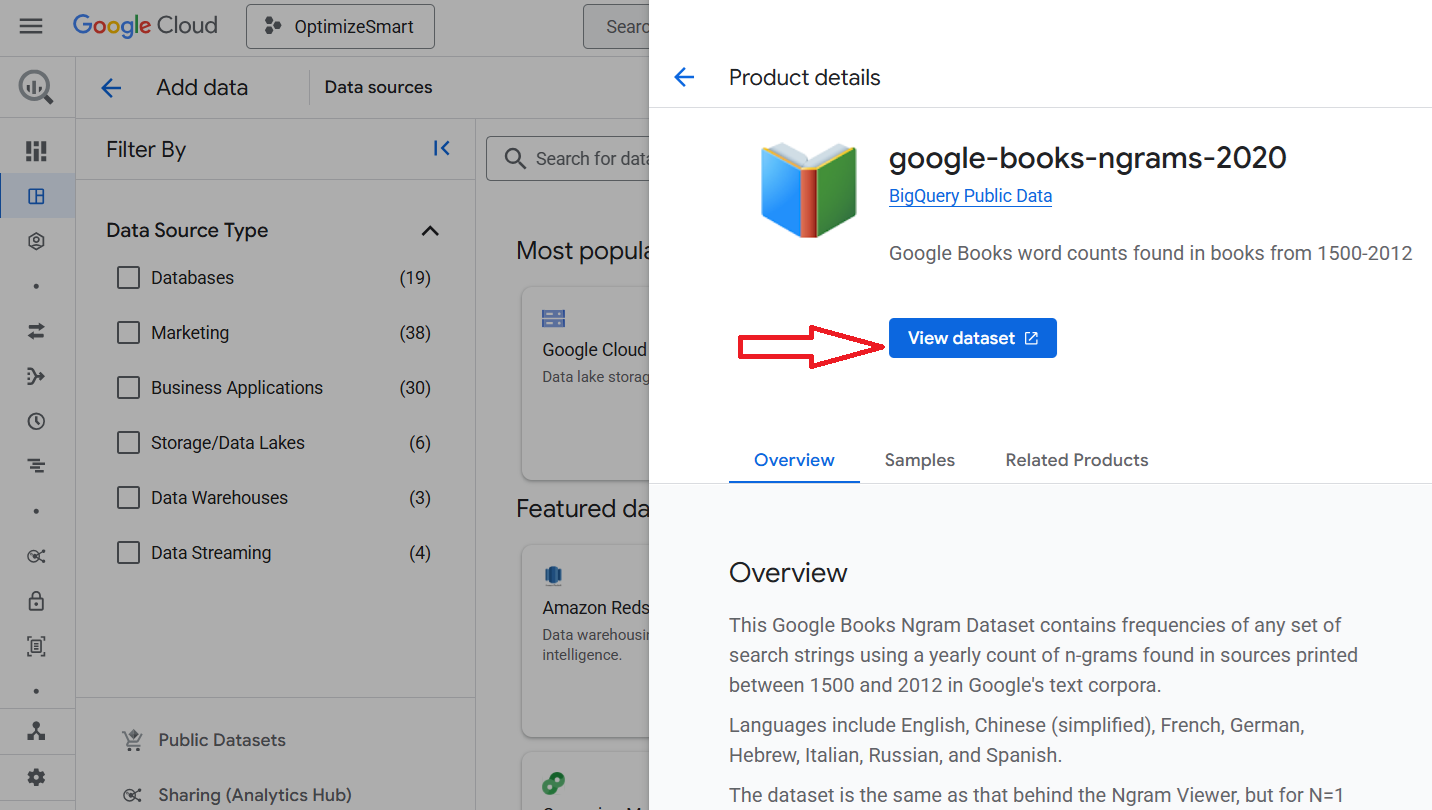Image resolution: width=1432 pixels, height=810 pixels.
Task: Open the settings gear in left sidebar
Action: [x=36, y=777]
